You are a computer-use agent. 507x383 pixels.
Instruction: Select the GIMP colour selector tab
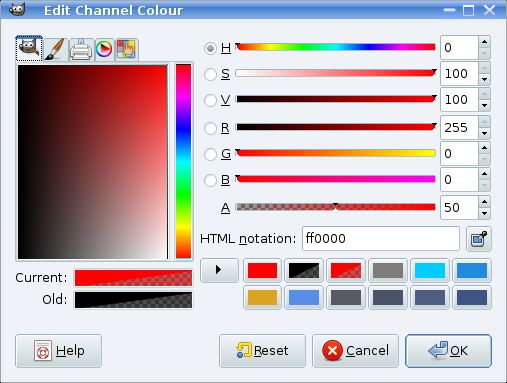click(x=29, y=49)
